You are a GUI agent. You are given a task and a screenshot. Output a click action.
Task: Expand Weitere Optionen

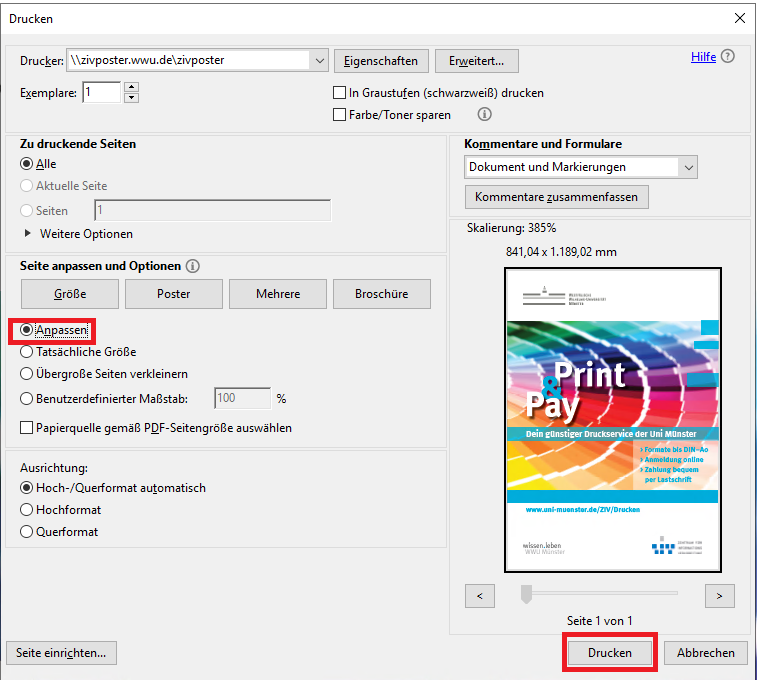point(28,234)
